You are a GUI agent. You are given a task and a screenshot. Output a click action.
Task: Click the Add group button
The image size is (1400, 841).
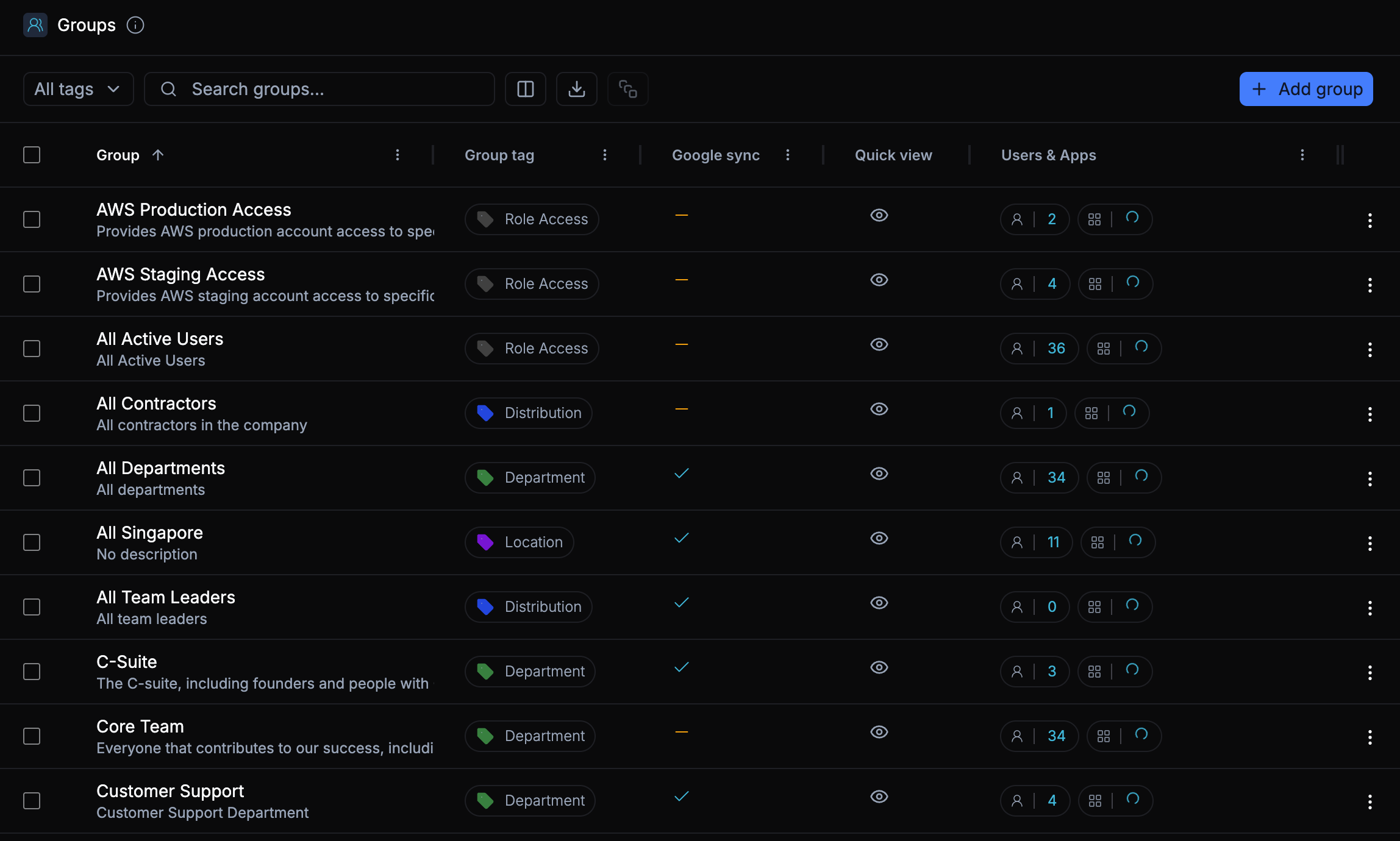coord(1305,89)
